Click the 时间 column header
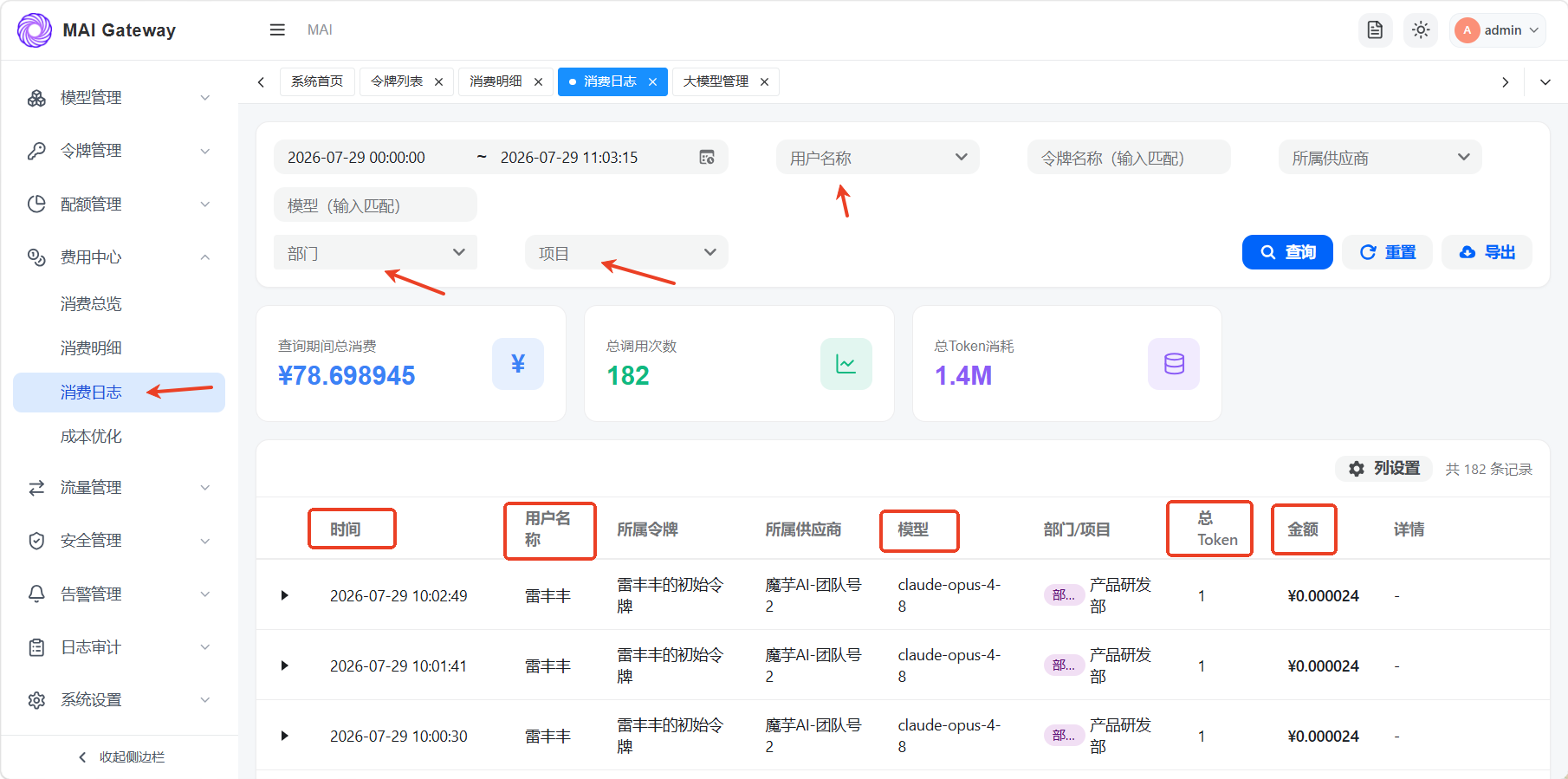Screen dimensions: 1568x779 346,529
